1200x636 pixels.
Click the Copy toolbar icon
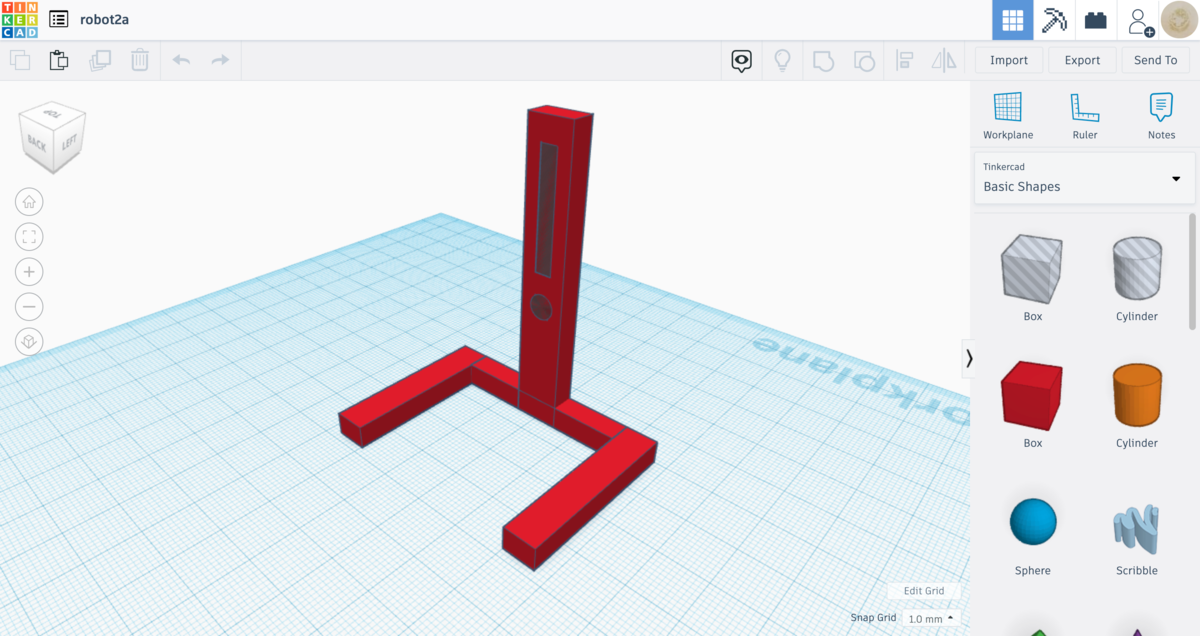coord(20,60)
